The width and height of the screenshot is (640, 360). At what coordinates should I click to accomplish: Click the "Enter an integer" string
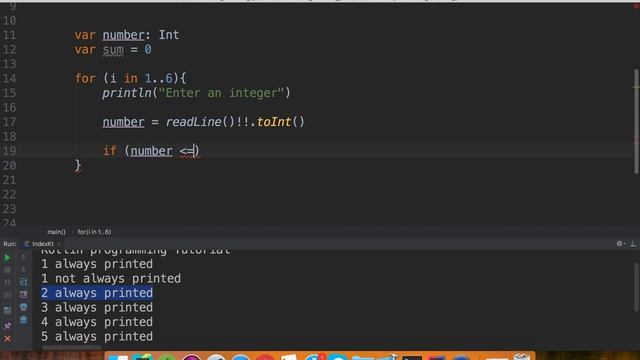[x=221, y=93]
